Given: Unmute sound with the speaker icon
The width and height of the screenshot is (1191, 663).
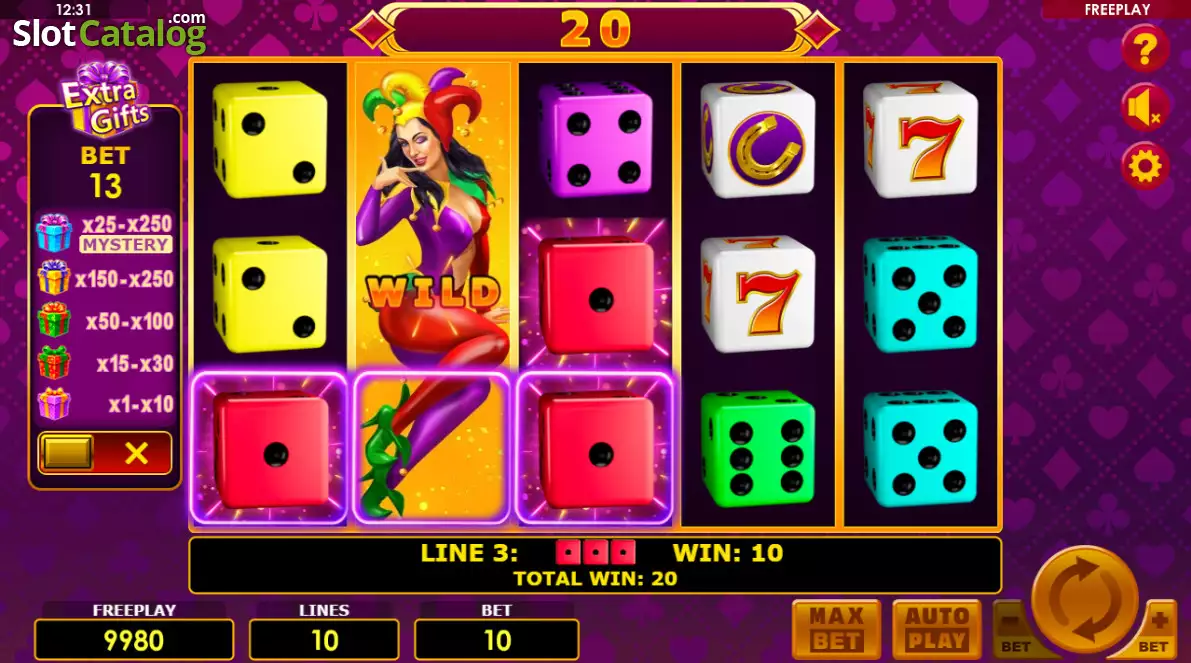Looking at the screenshot, I should coord(1144,107).
